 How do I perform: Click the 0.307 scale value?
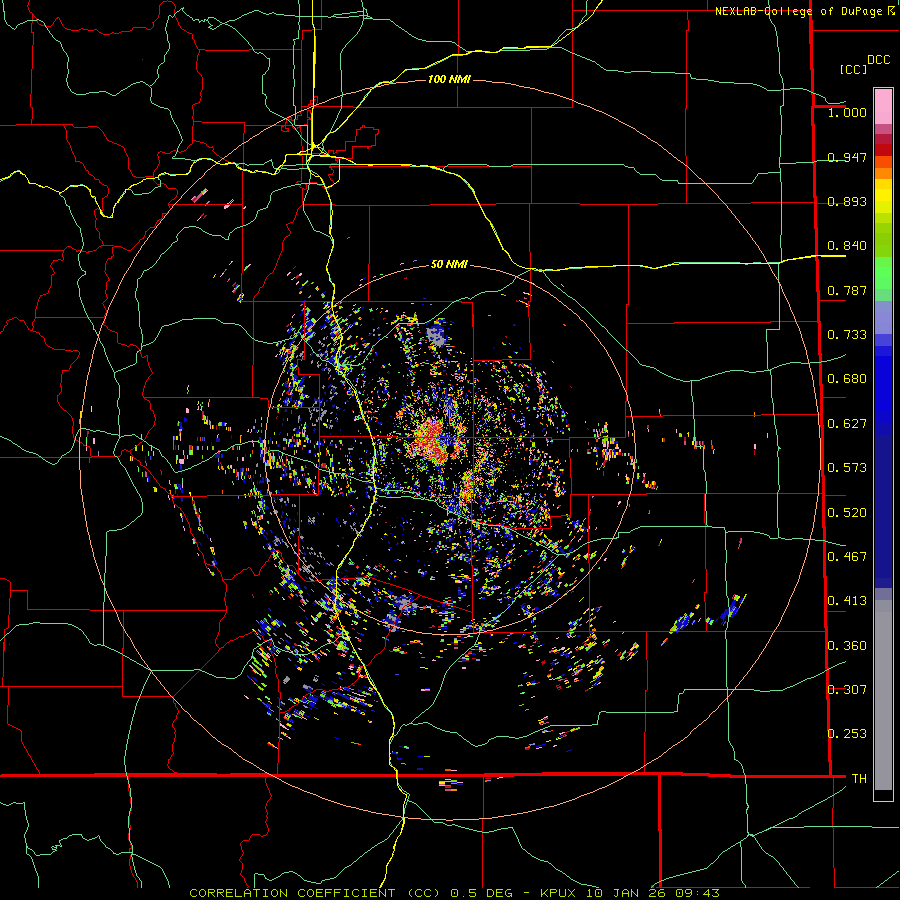click(847, 689)
